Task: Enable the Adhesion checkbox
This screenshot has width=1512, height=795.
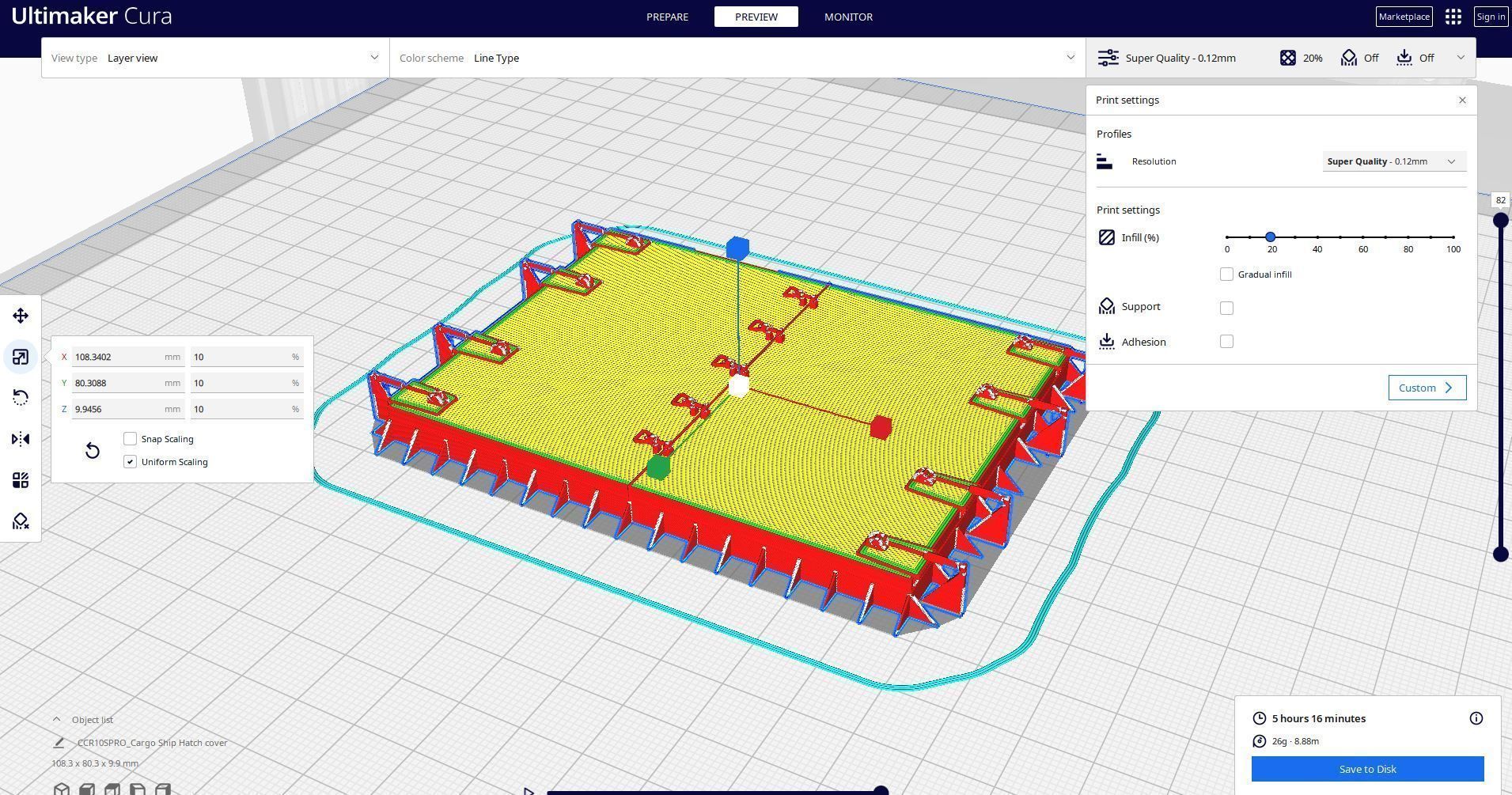Action: click(1226, 342)
